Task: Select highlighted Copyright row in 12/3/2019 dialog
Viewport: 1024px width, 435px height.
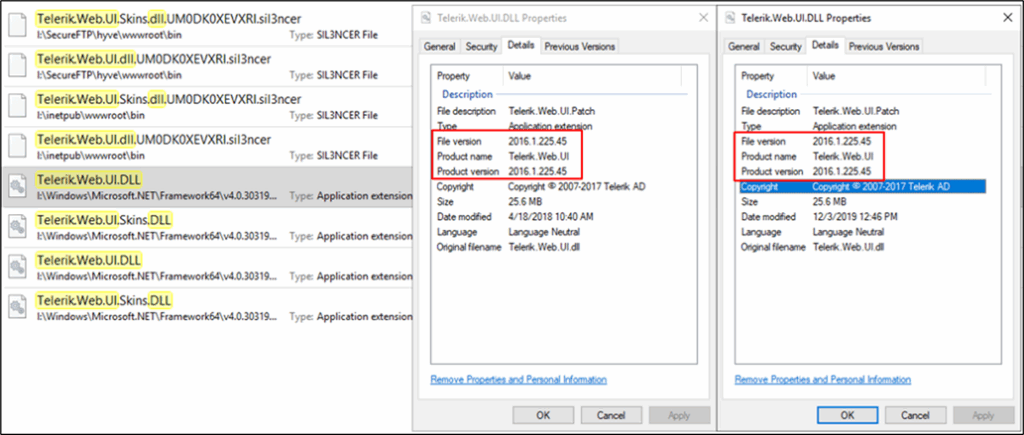Action: click(x=862, y=187)
